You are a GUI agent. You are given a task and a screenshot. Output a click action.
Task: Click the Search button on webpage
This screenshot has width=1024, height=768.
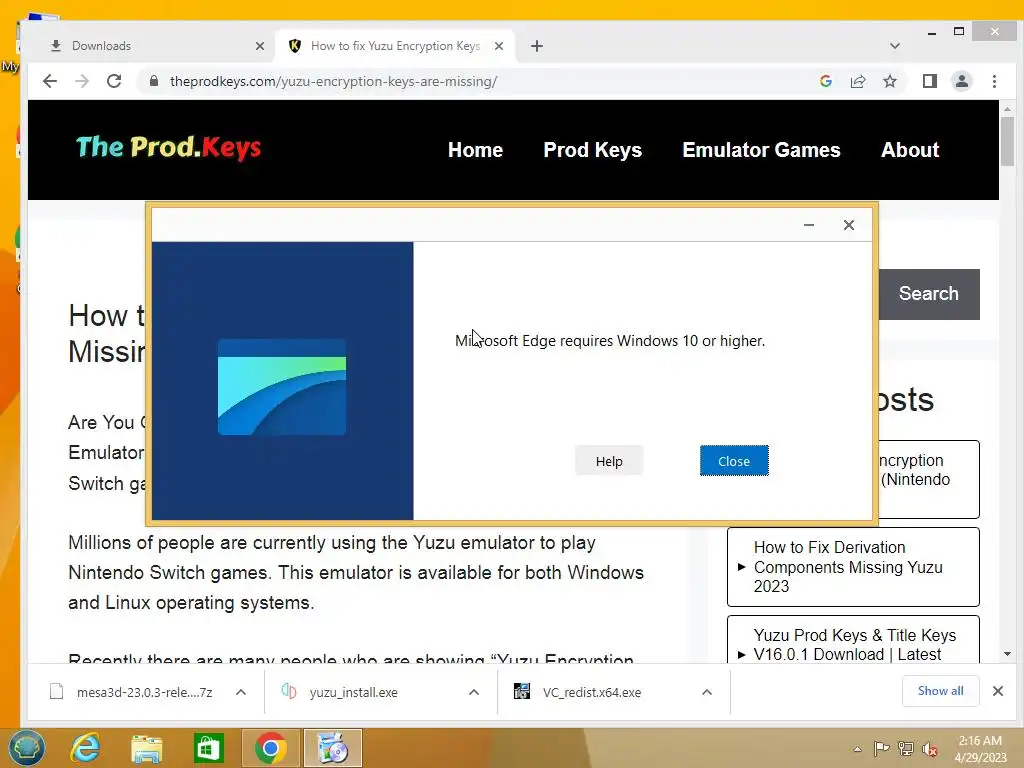[x=929, y=294]
